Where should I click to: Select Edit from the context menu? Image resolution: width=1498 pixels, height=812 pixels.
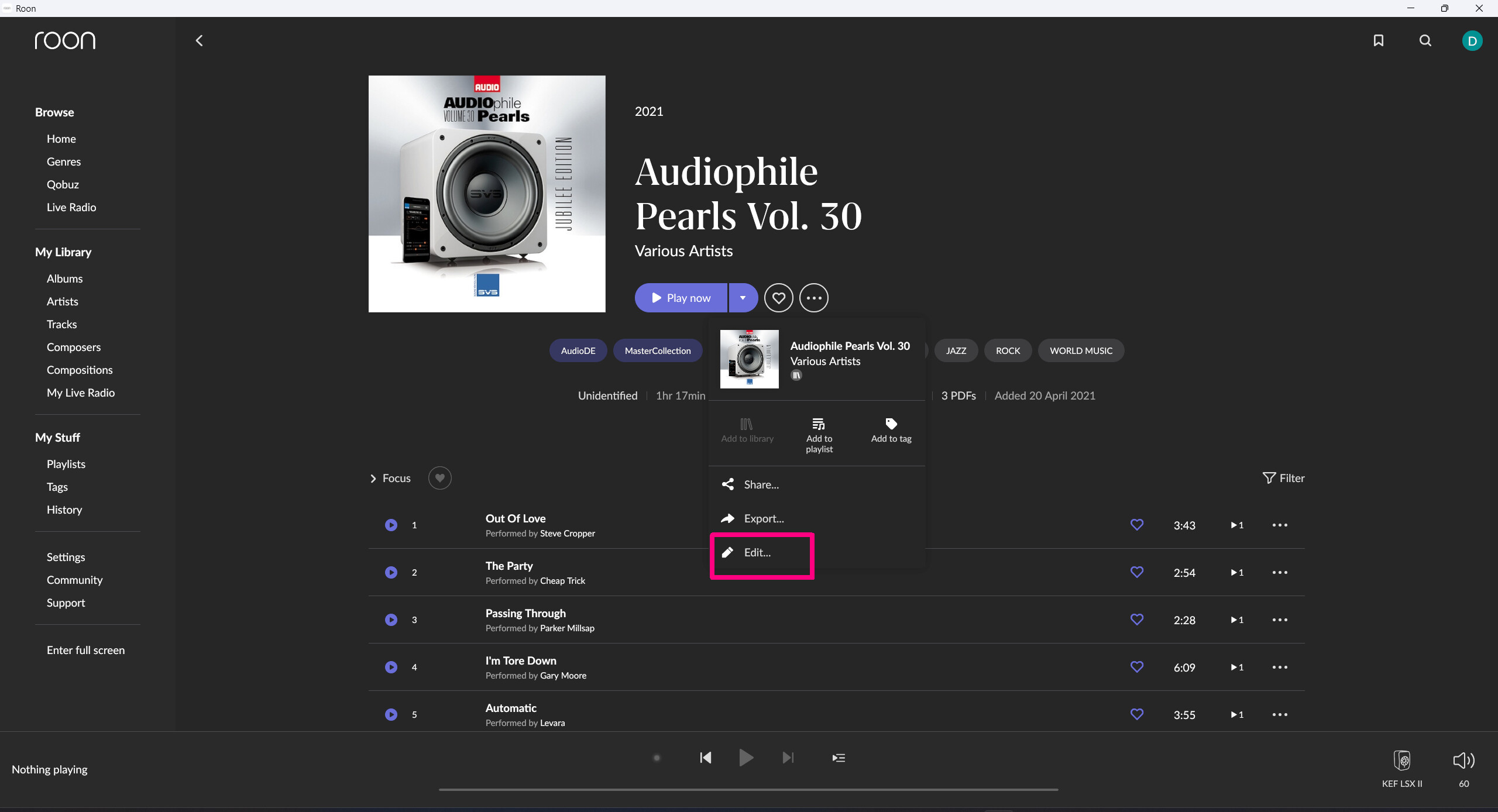click(x=757, y=552)
